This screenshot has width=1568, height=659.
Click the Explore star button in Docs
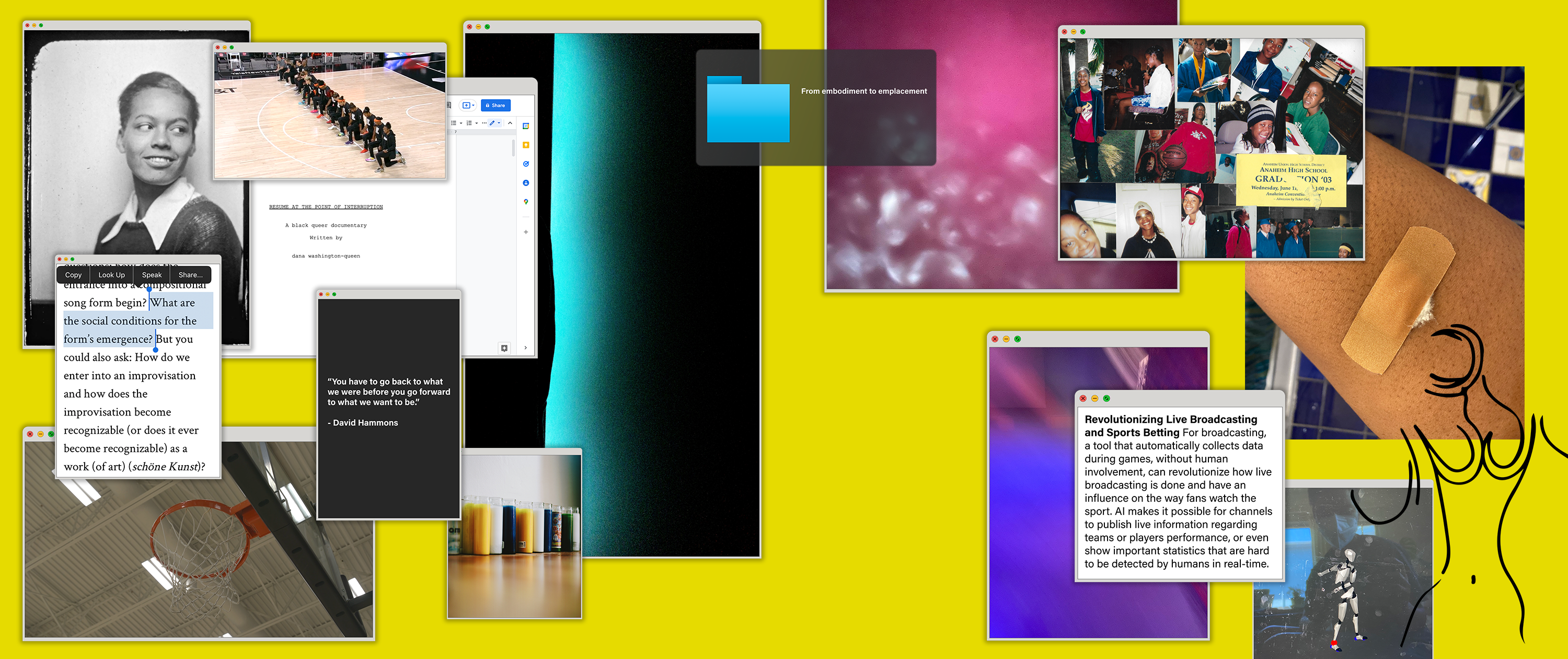(x=504, y=348)
